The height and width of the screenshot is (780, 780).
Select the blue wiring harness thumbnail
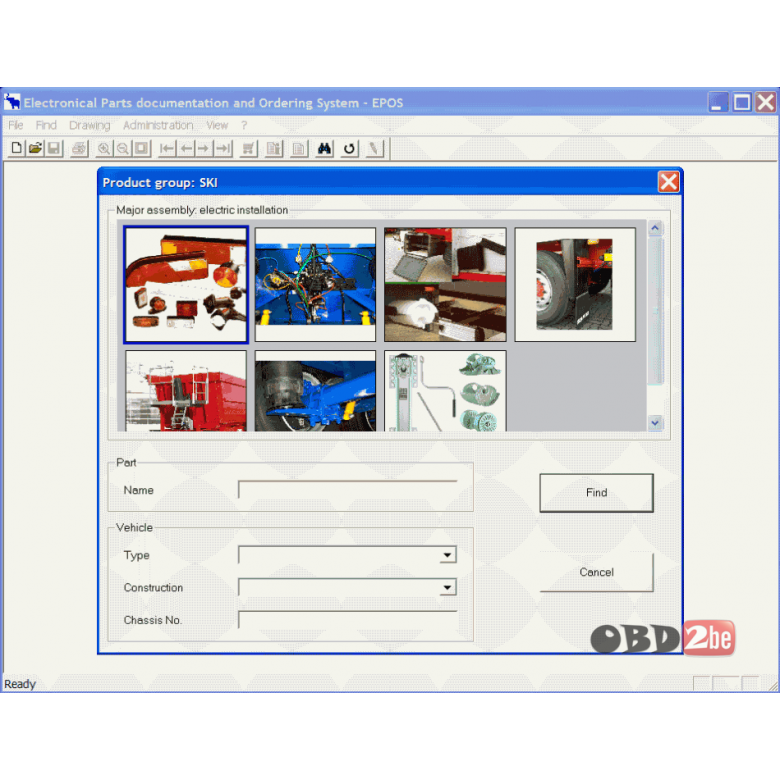click(x=315, y=284)
